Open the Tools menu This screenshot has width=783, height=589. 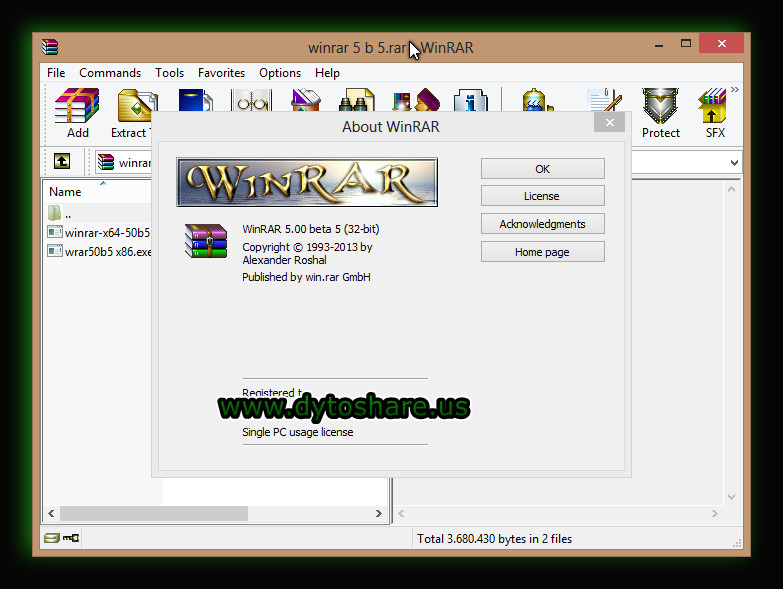click(169, 73)
